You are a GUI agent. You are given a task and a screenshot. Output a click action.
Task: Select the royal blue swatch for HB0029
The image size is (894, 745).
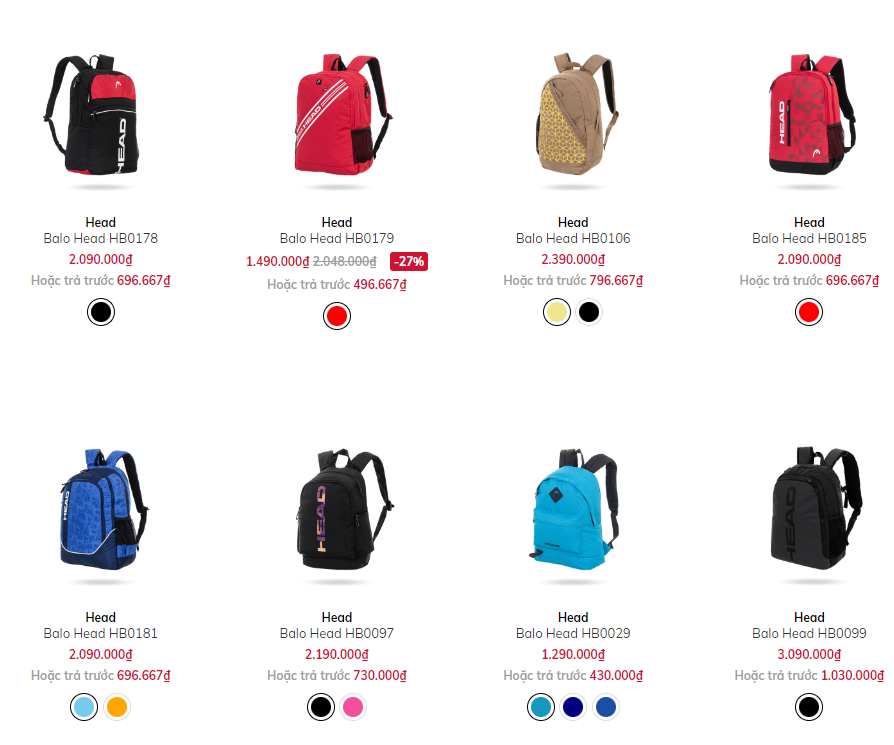(x=606, y=707)
